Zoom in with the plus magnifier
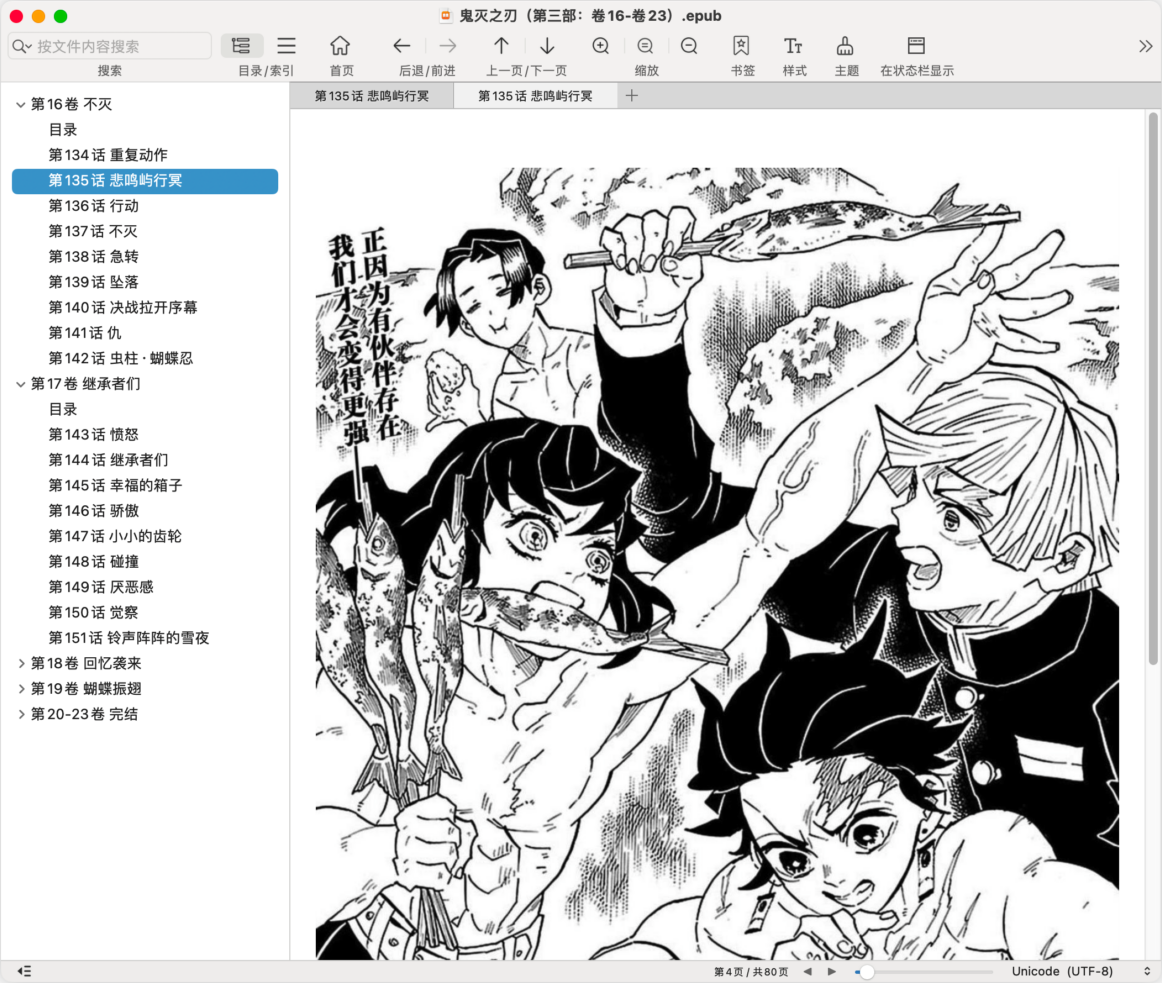Viewport: 1162px width, 983px height. click(601, 46)
